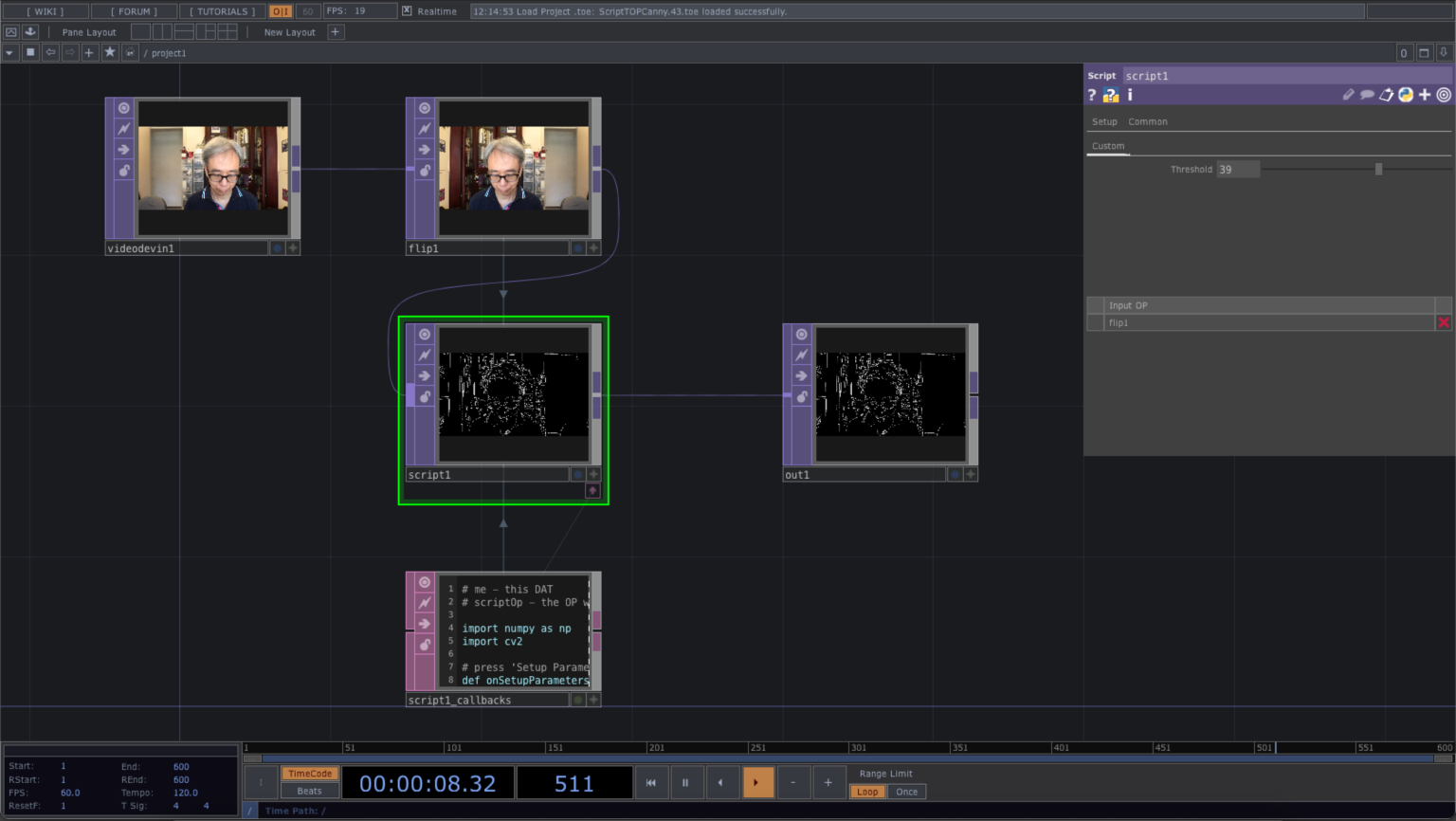Toggle Realtime checkbox
The width and height of the screenshot is (1456, 821).
[x=407, y=11]
